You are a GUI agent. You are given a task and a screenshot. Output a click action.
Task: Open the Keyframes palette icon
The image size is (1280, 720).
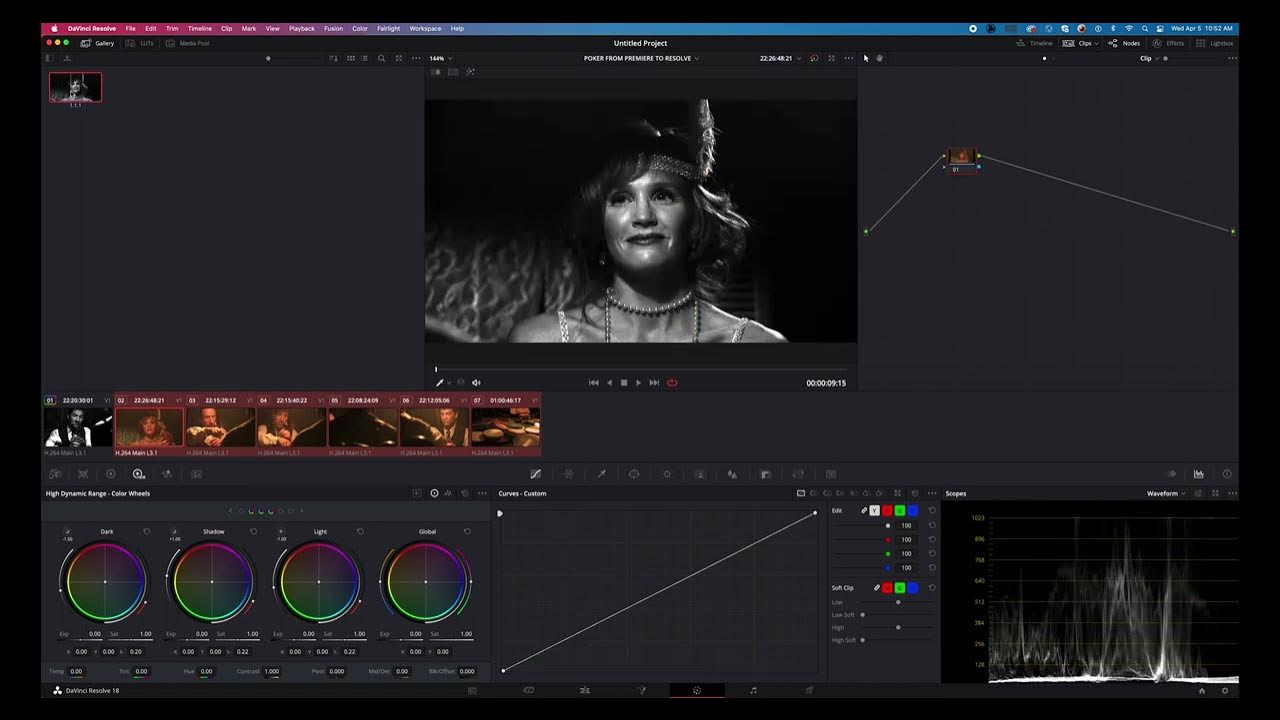click(1171, 474)
